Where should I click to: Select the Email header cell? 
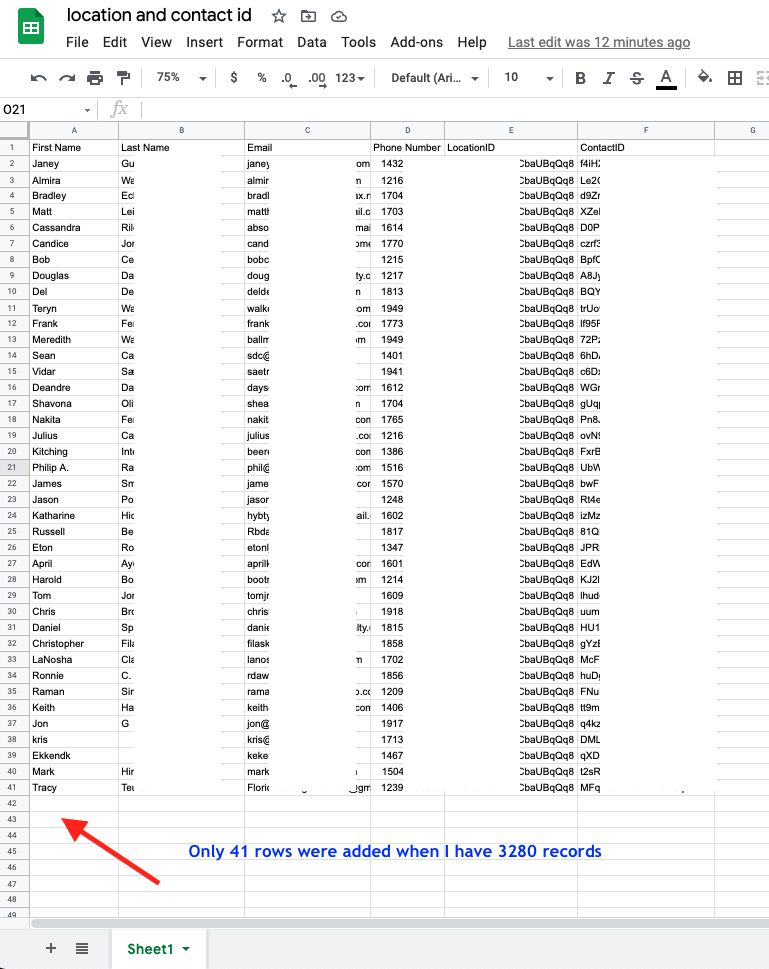pyautogui.click(x=308, y=148)
